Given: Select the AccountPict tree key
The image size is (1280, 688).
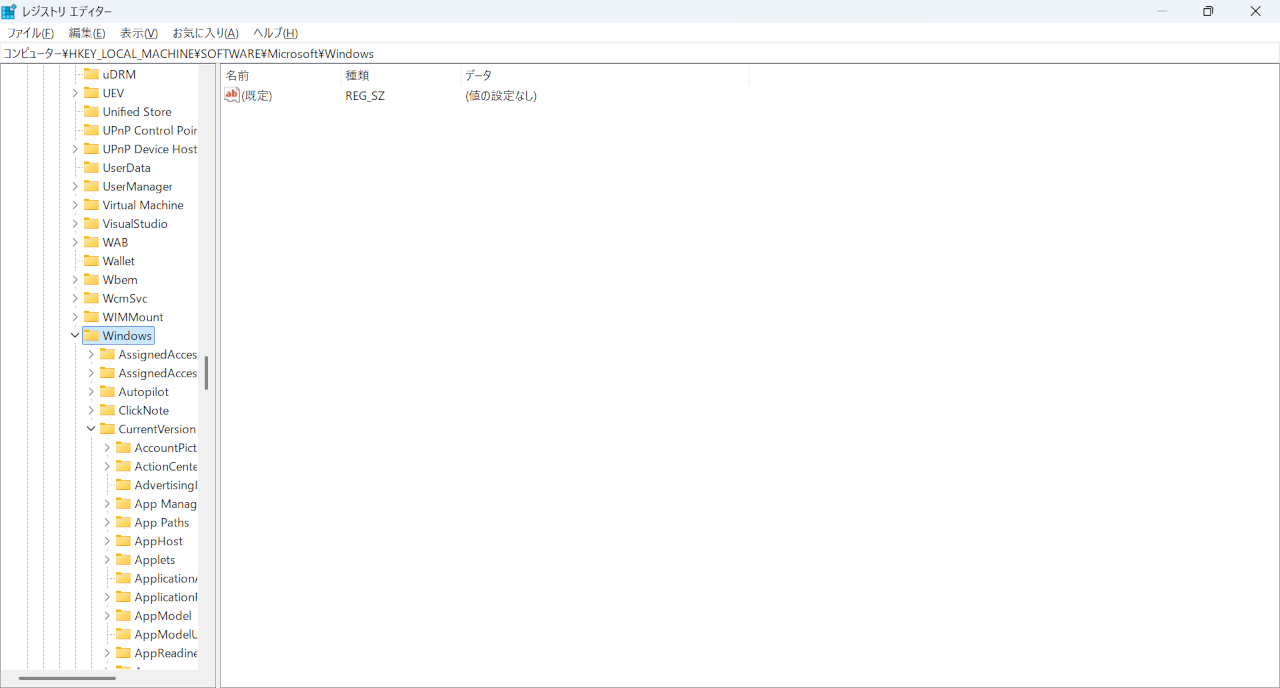Looking at the screenshot, I should point(166,448).
